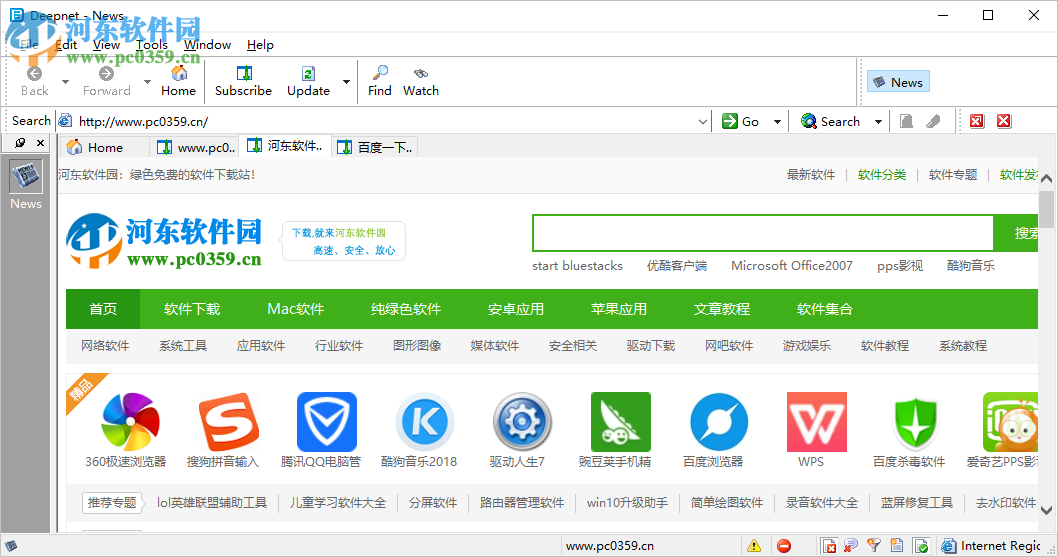
Task: Open the 安卓应用 navigation link
Action: click(516, 309)
